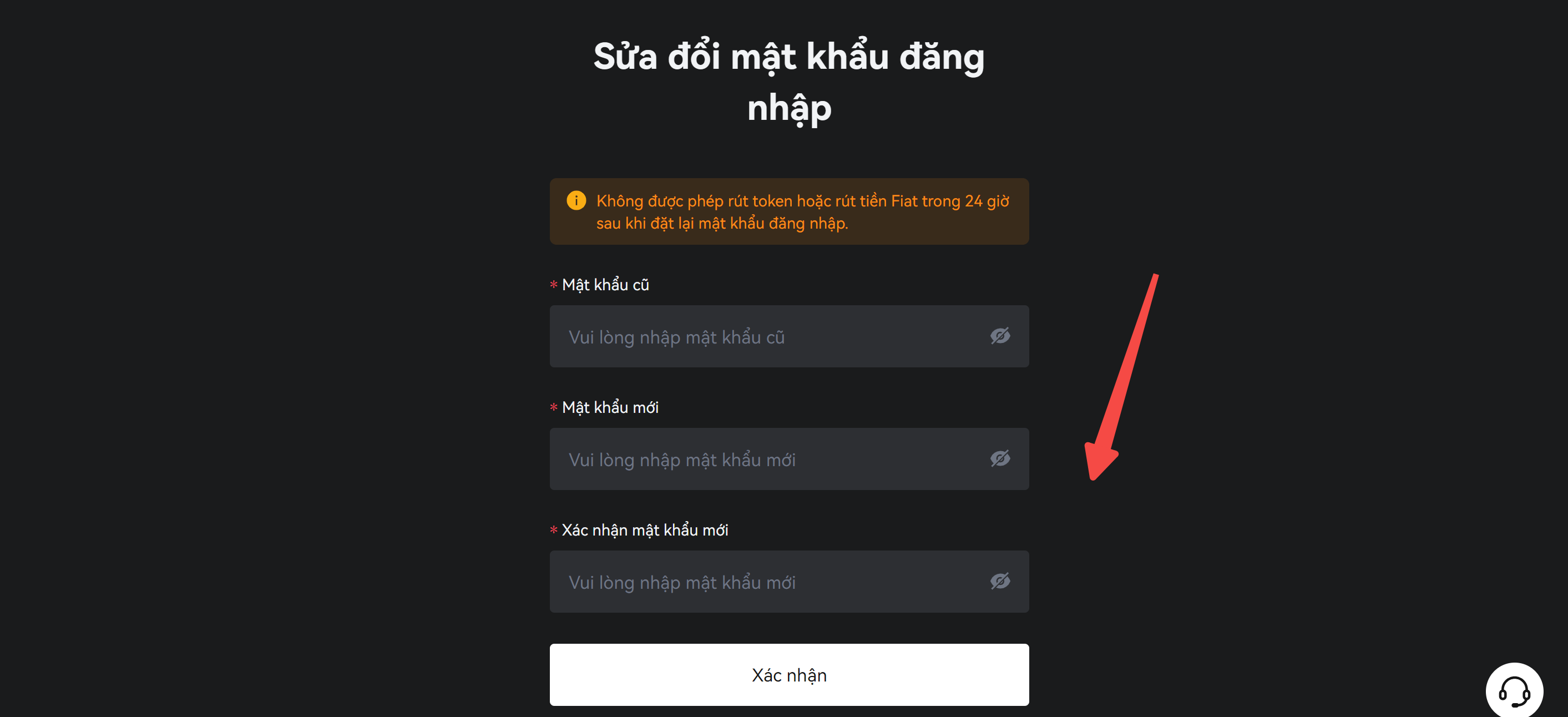The width and height of the screenshot is (1568, 717).
Task: Click the word nhập in the page title
Action: [789, 108]
